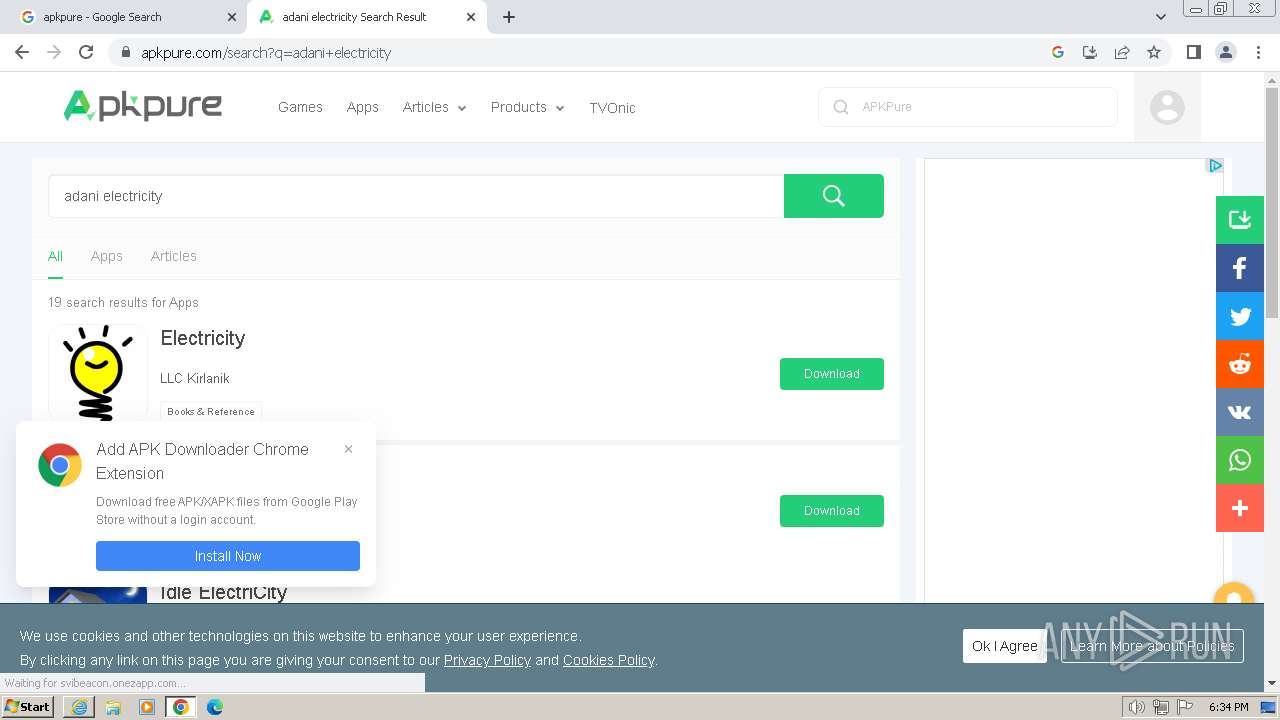Viewport: 1280px width, 720px height.
Task: Click Download button for Electricity app
Action: 832,374
